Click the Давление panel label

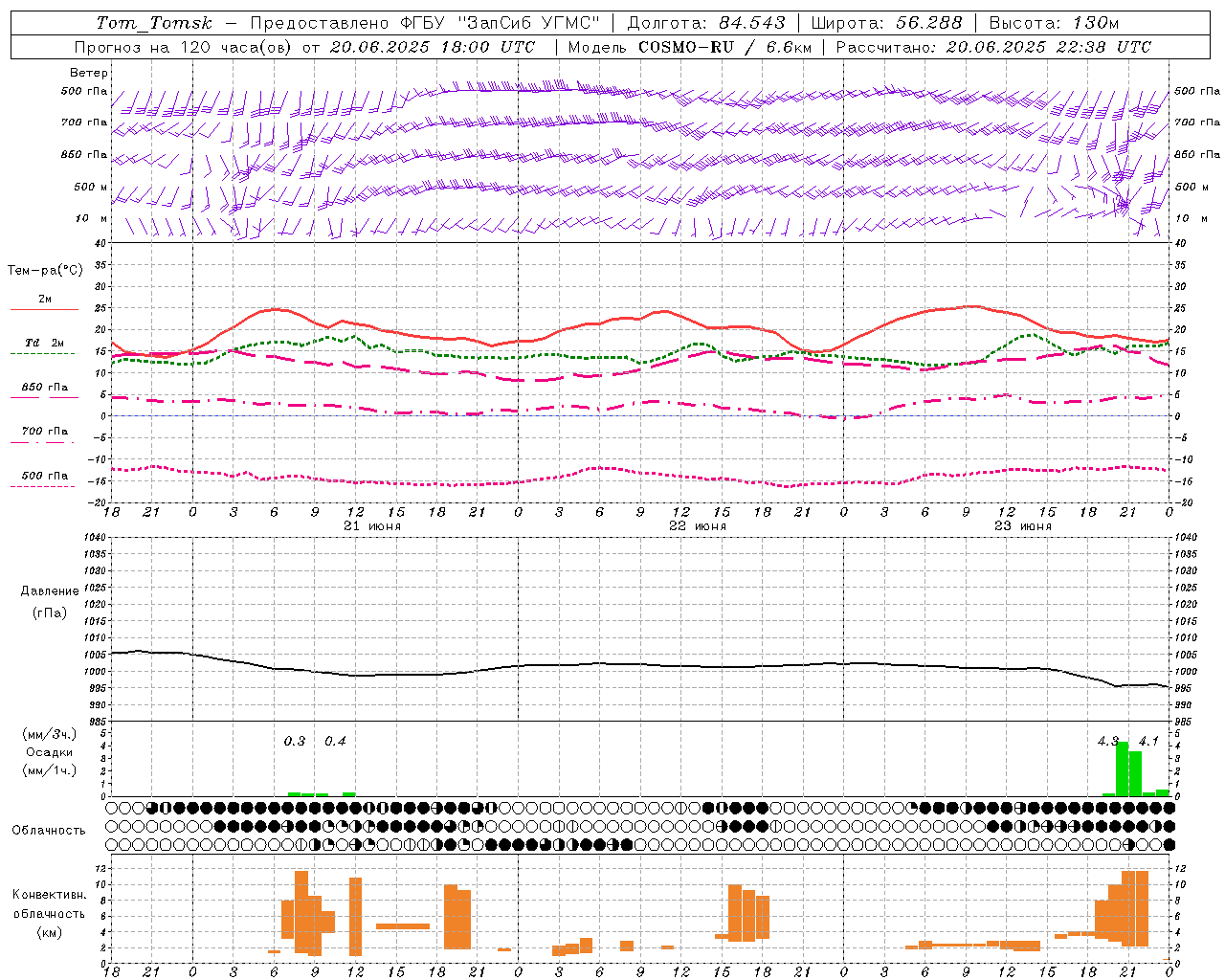[50, 591]
